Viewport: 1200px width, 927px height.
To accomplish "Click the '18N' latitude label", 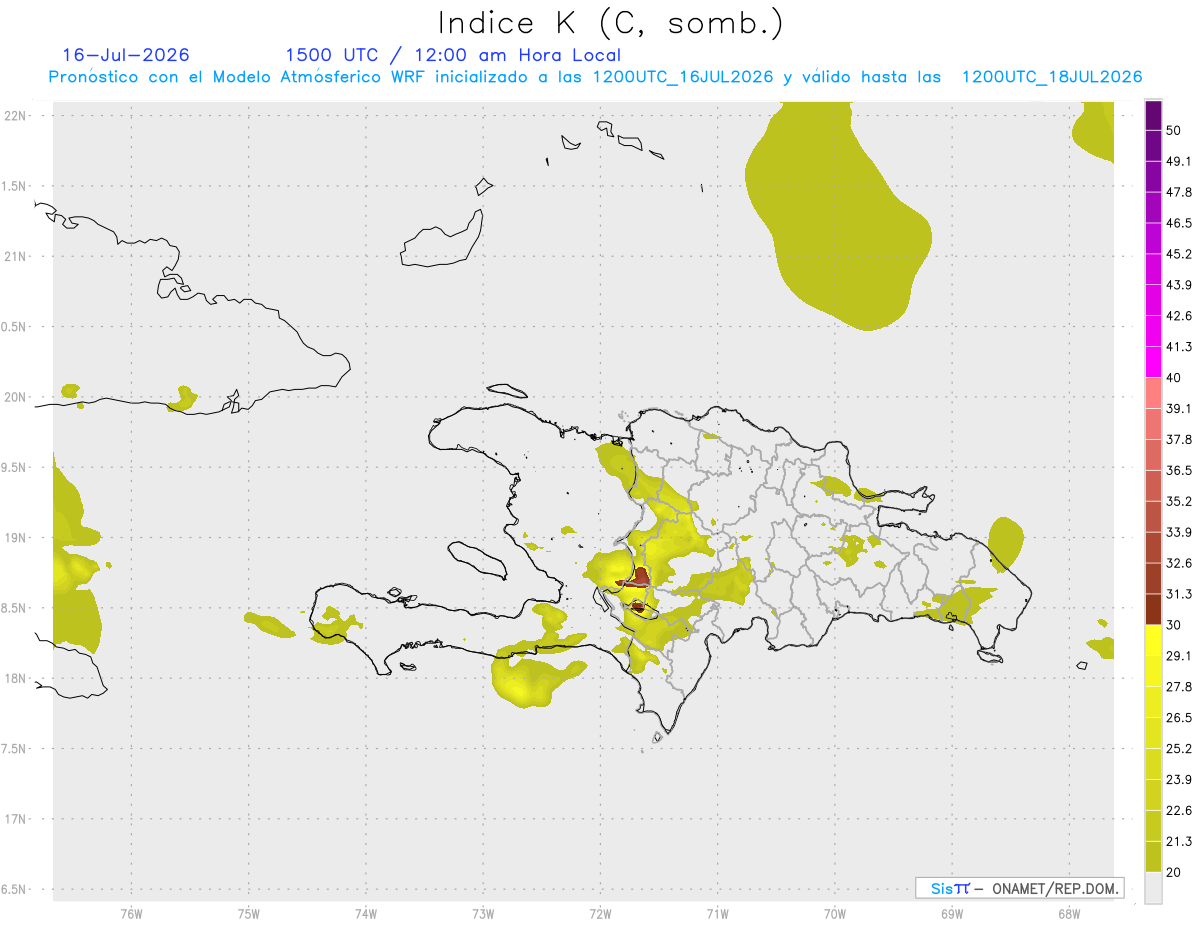I will [x=15, y=678].
